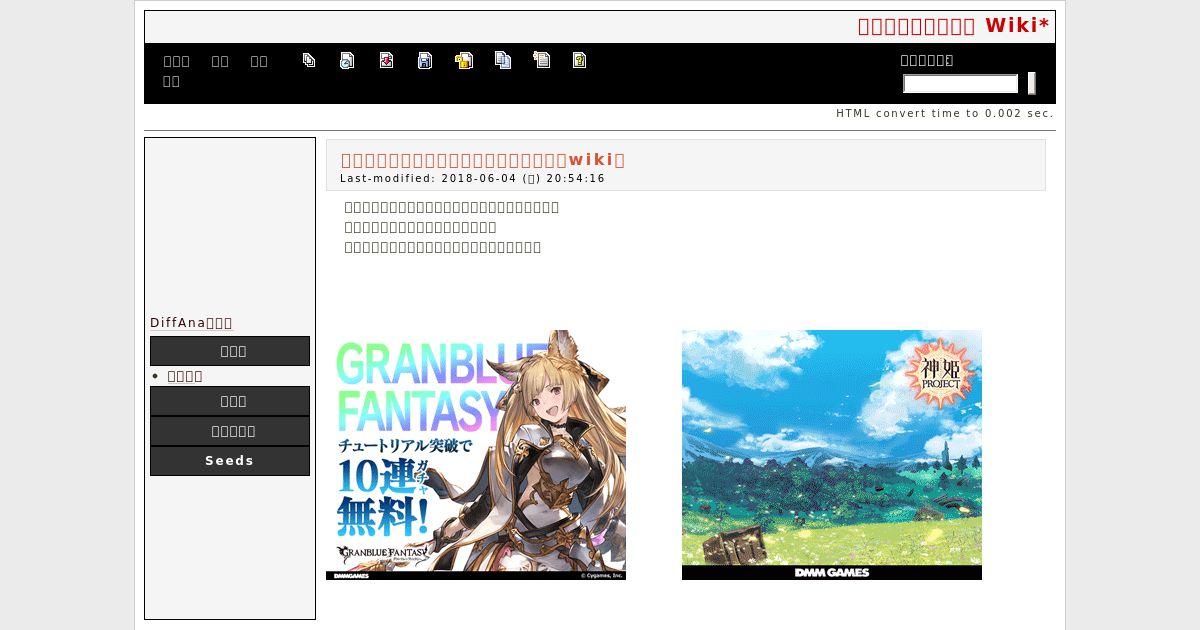Click the blue double-document copy icon
The image size is (1200, 630).
pyautogui.click(x=503, y=60)
